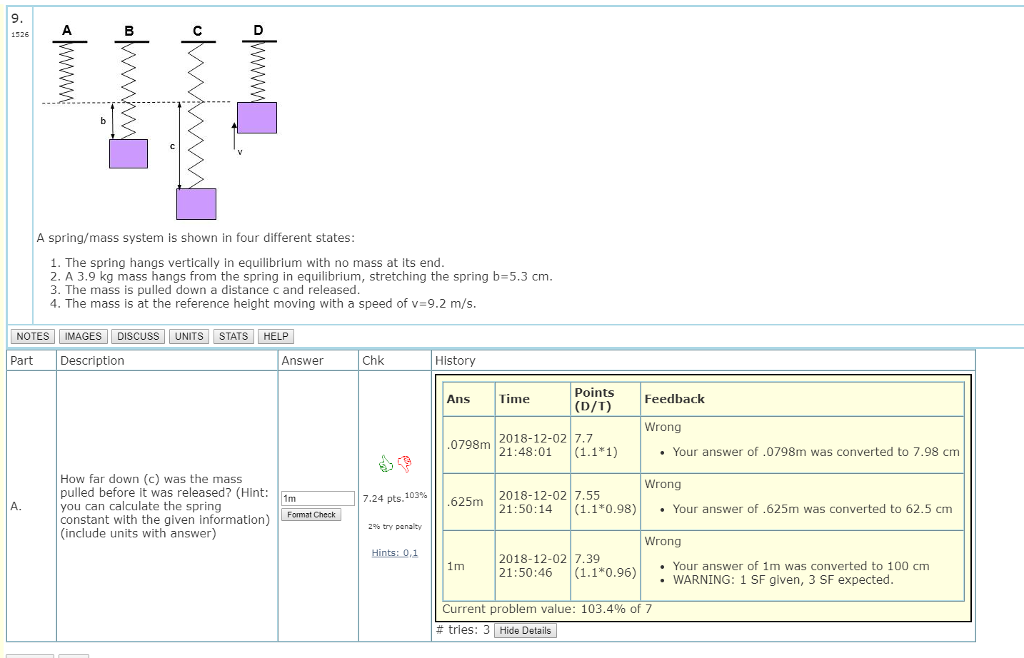This screenshot has height=658, width=1024.
Task: Open the UNITS reference
Action: coord(188,336)
